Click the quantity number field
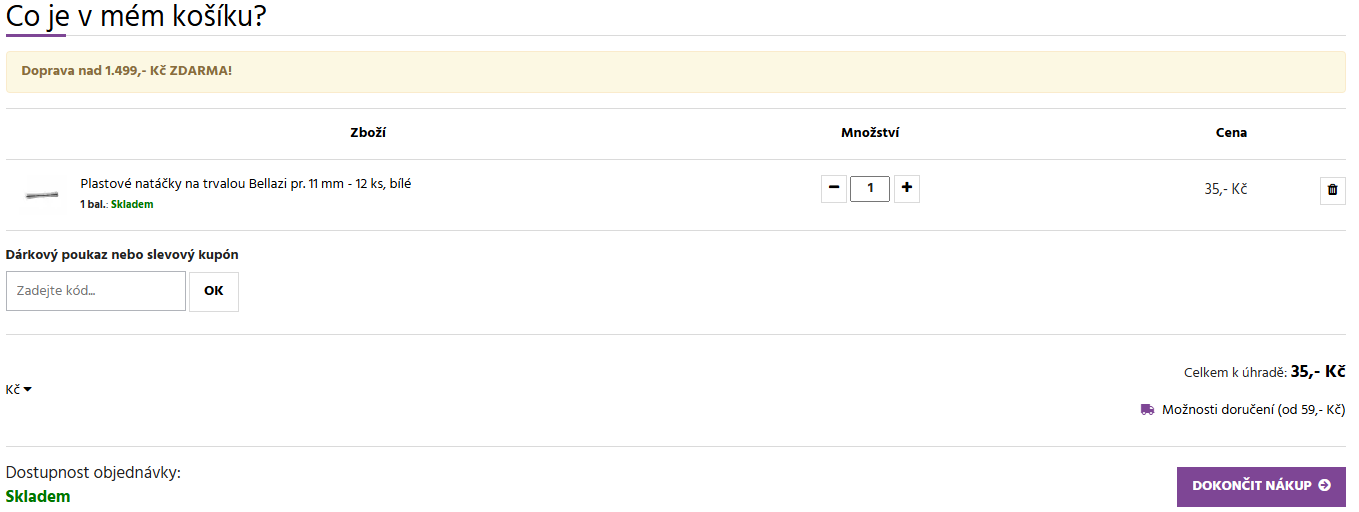The width and height of the screenshot is (1359, 512). point(870,188)
